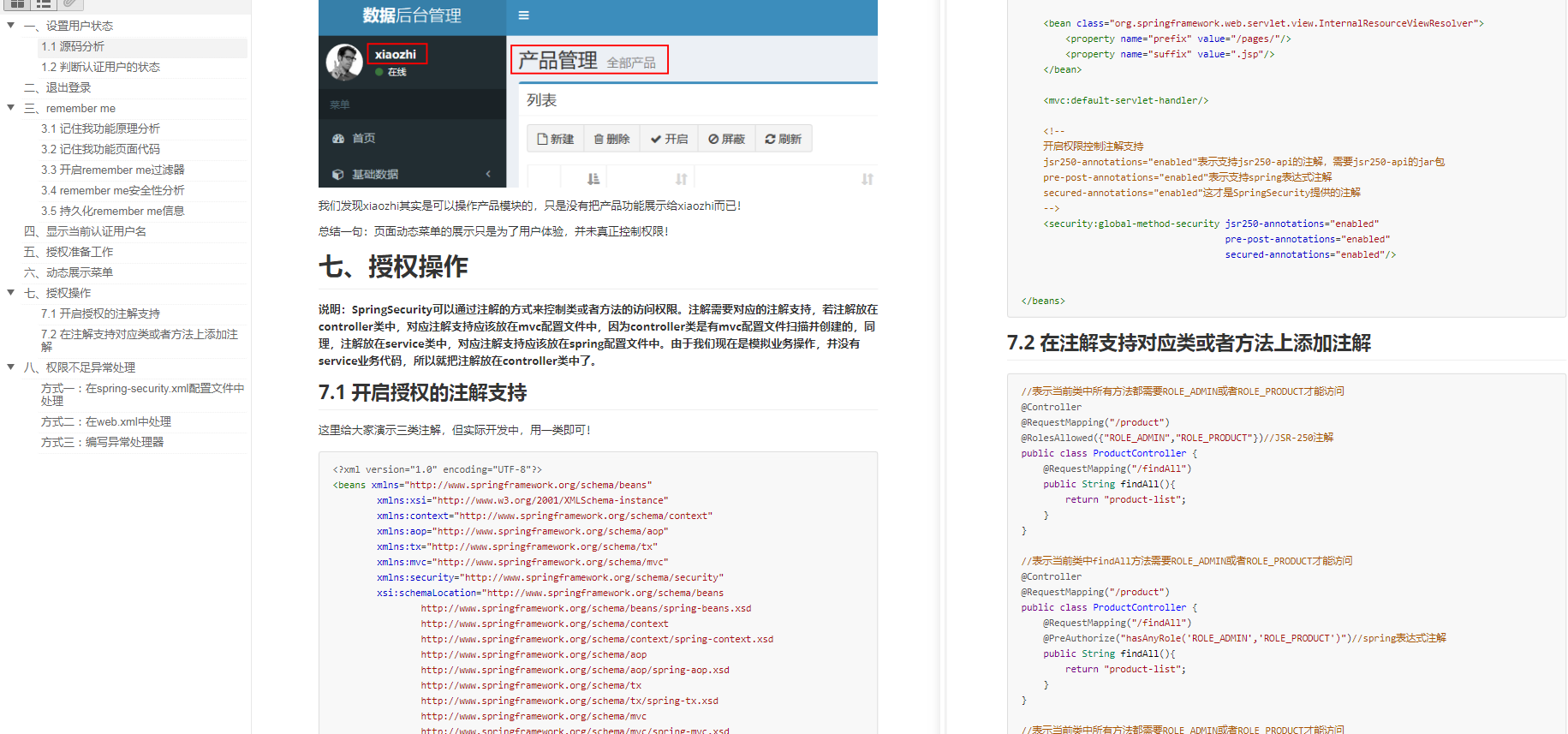Image resolution: width=1568 pixels, height=734 pixels.
Task: Click the 七、授权操作 page heading
Action: pyautogui.click(x=393, y=266)
